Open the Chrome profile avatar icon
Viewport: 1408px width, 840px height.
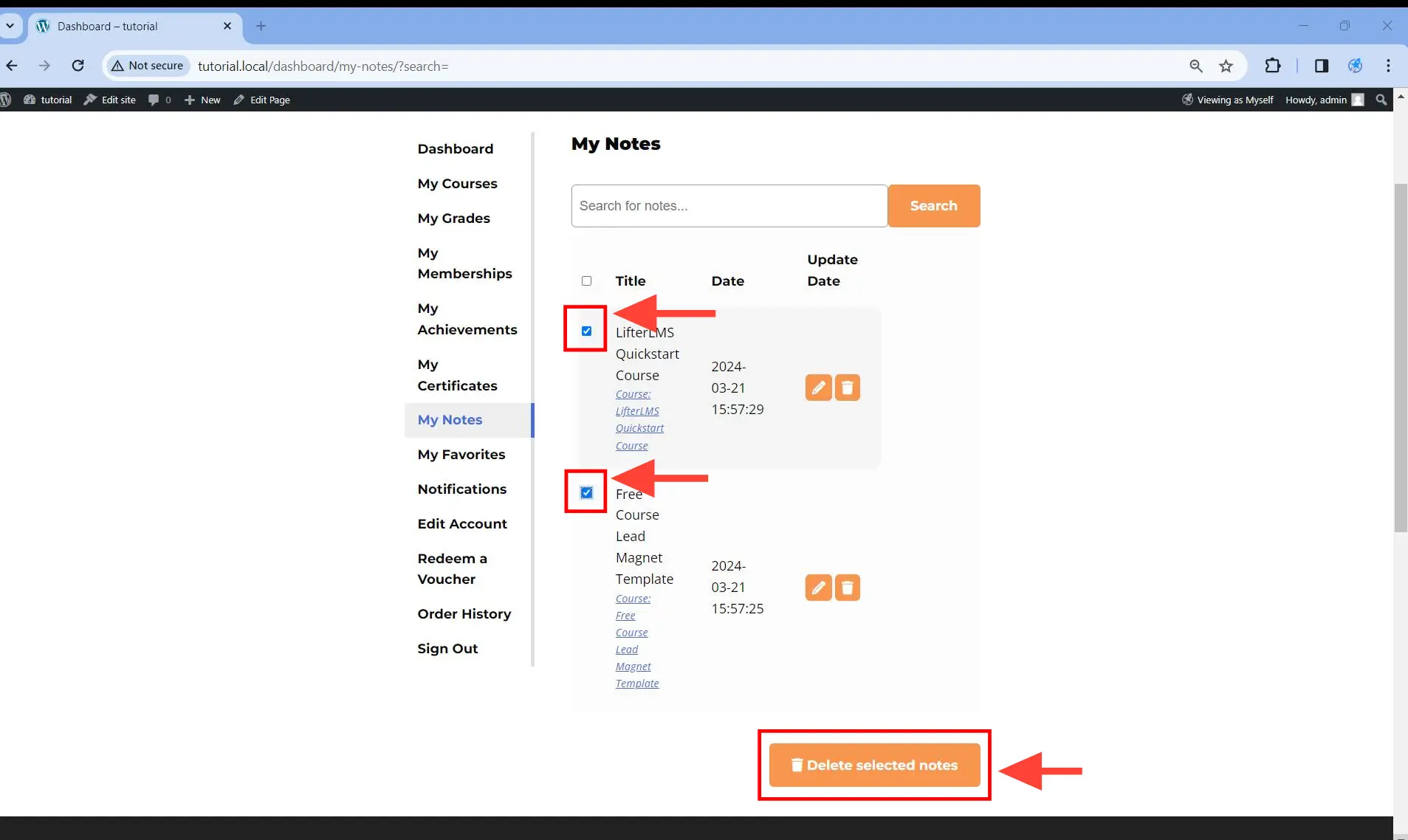point(1355,66)
